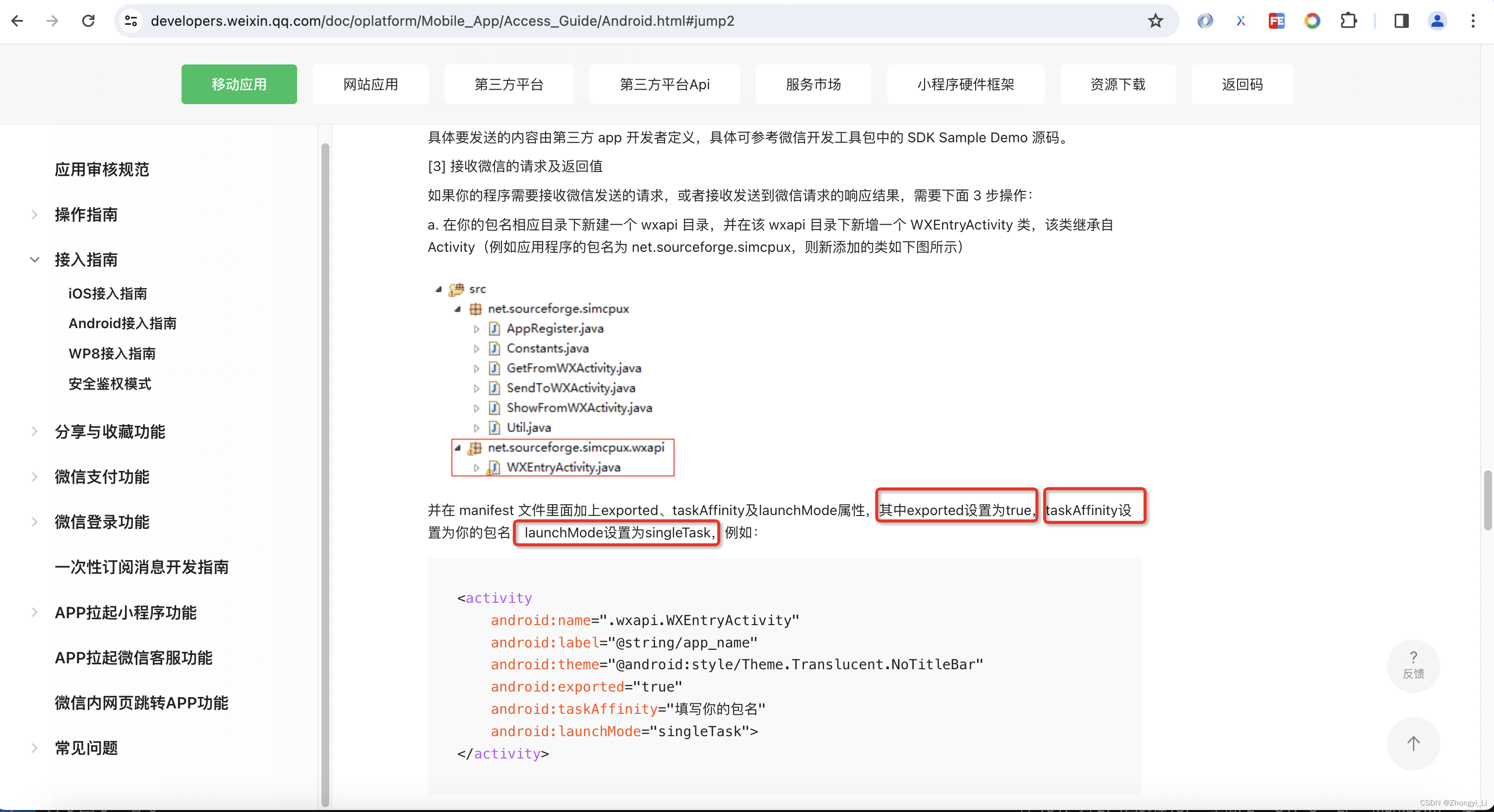Open the iOS接入指南 link

pyautogui.click(x=107, y=293)
